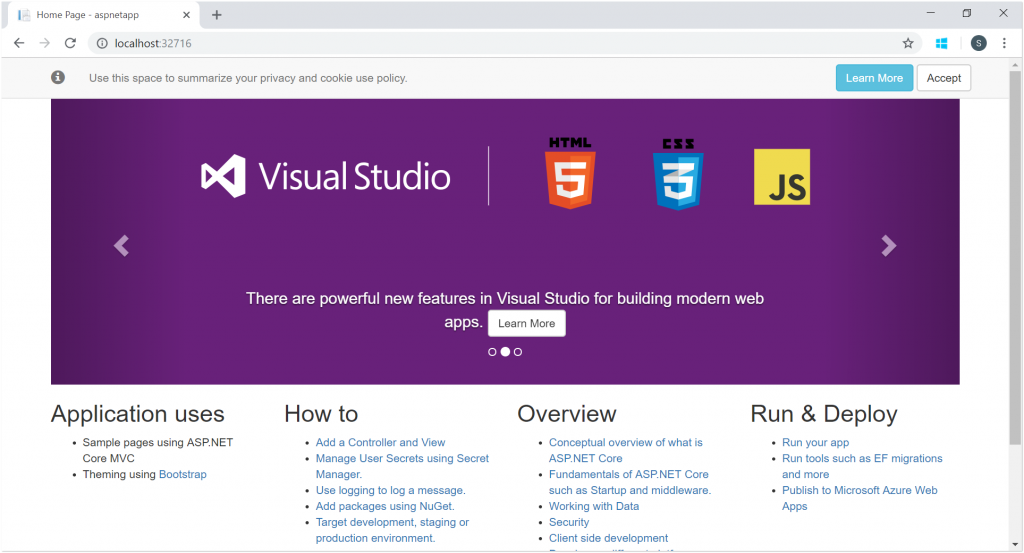Accept the cookie policy
This screenshot has height=553, width=1024.
(x=944, y=78)
